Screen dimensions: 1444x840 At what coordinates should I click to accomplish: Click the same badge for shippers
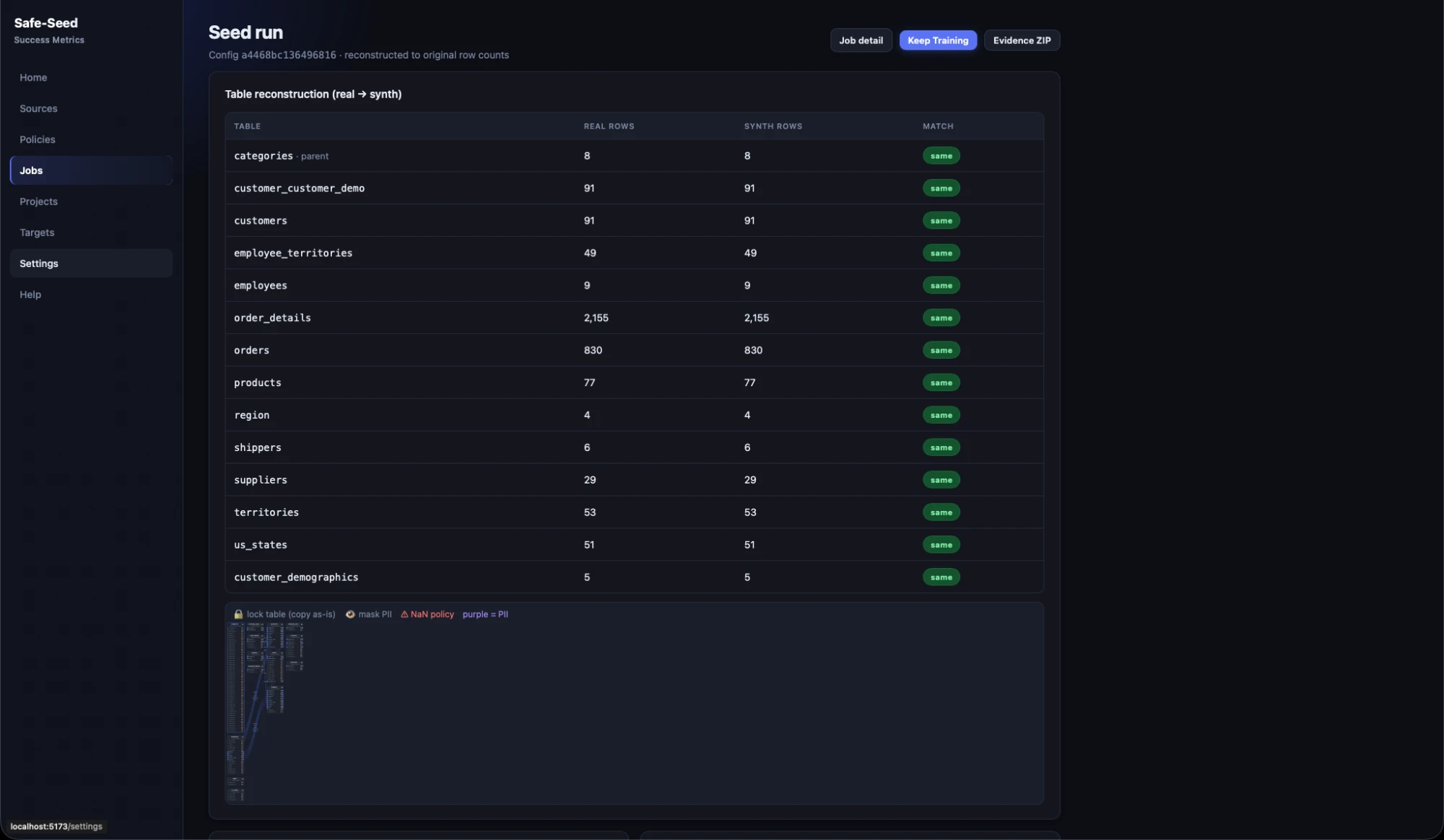pos(941,448)
